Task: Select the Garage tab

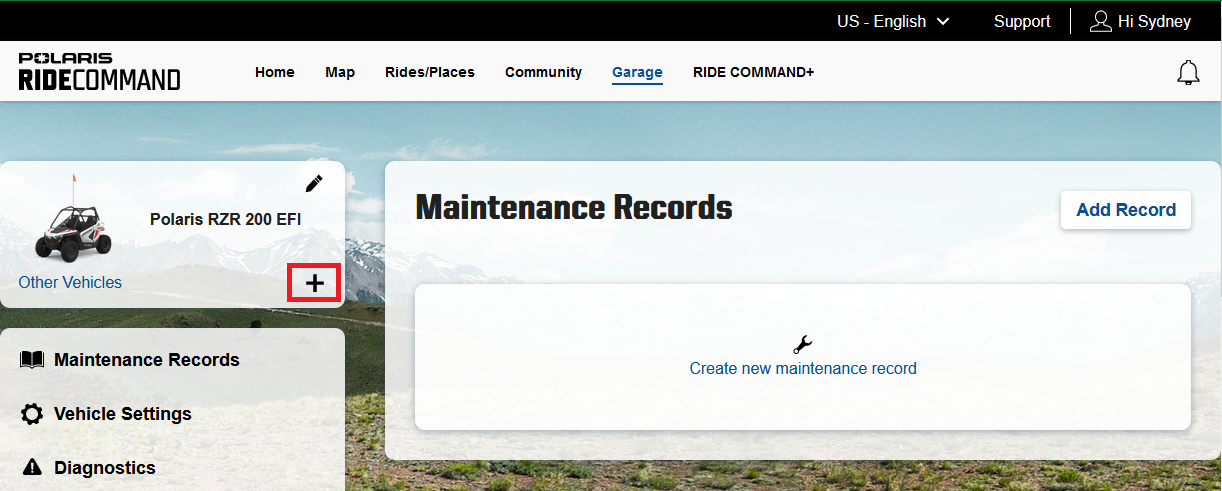Action: click(x=637, y=72)
